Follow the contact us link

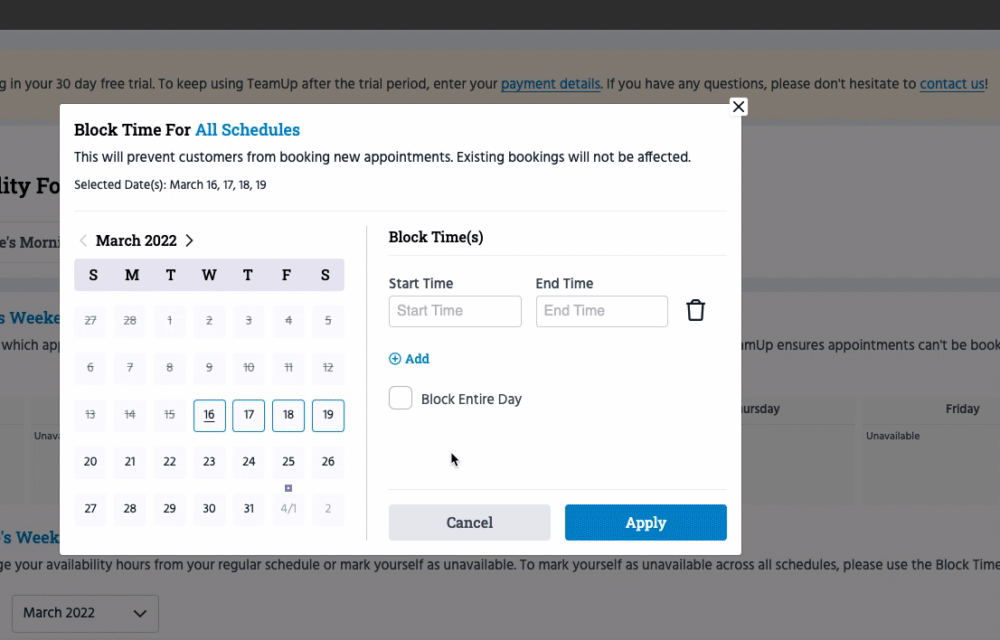point(952,84)
